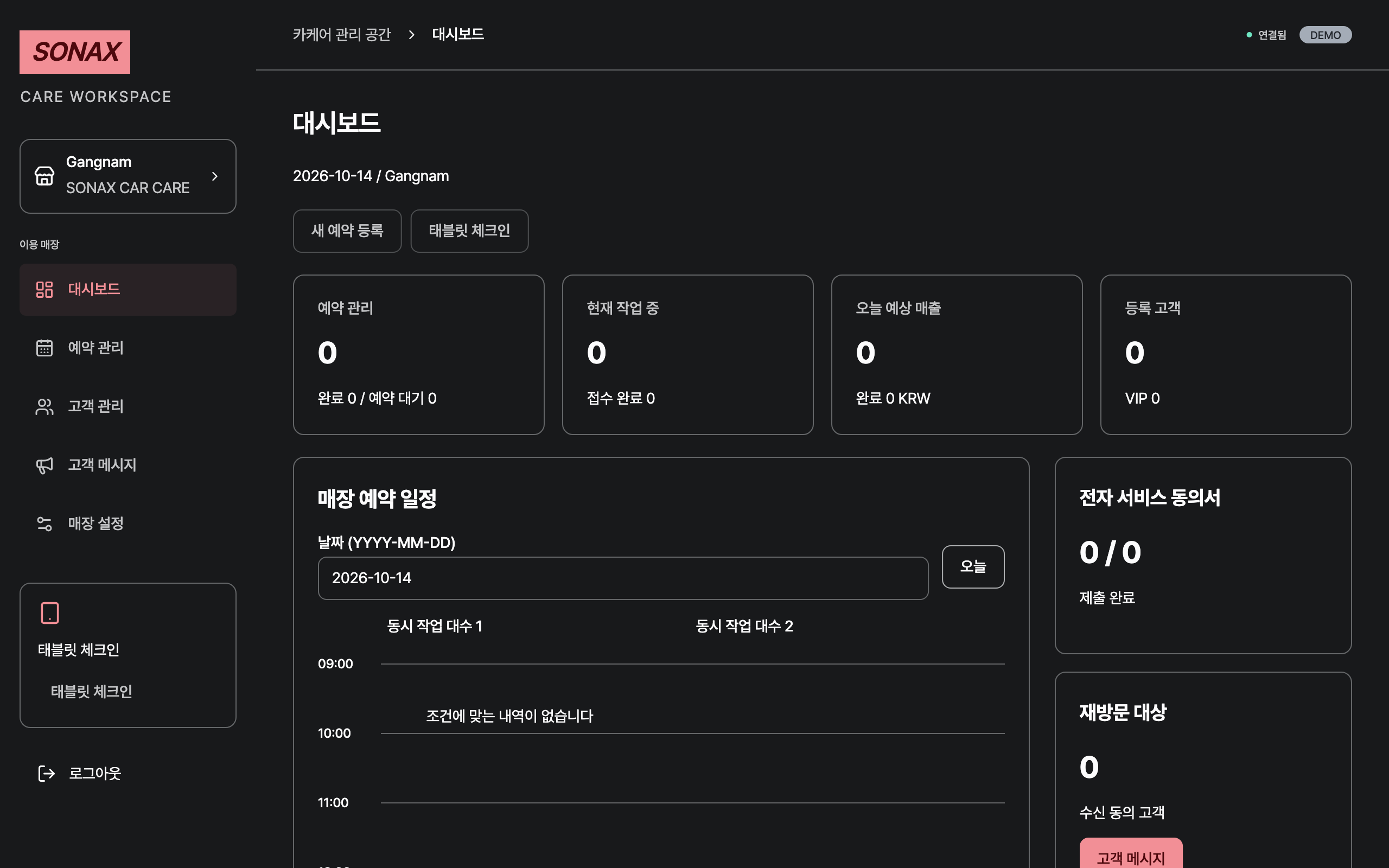The height and width of the screenshot is (868, 1389).
Task: Click the 2026-10-14 / Gangnam subtitle
Action: (371, 176)
